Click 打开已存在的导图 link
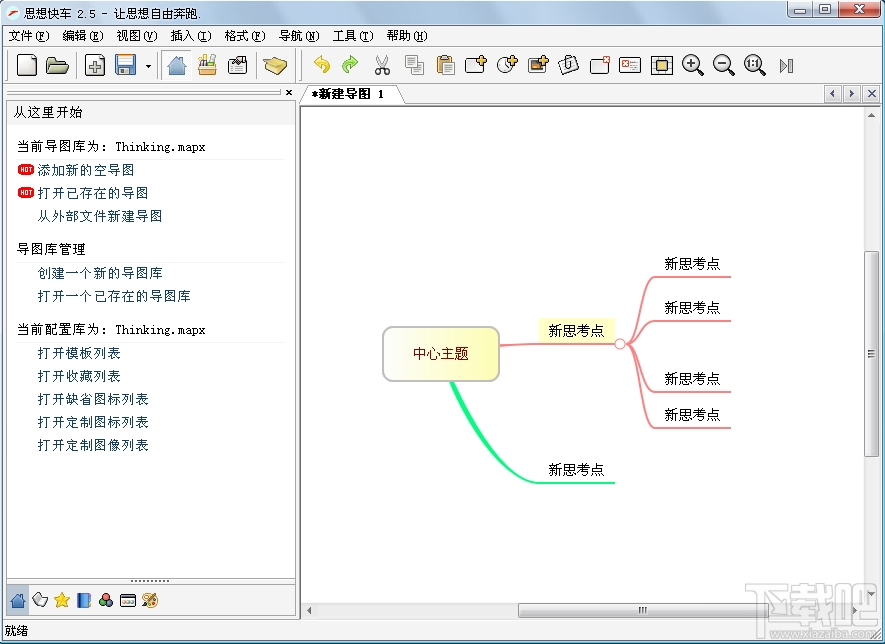This screenshot has width=885, height=644. (x=93, y=193)
